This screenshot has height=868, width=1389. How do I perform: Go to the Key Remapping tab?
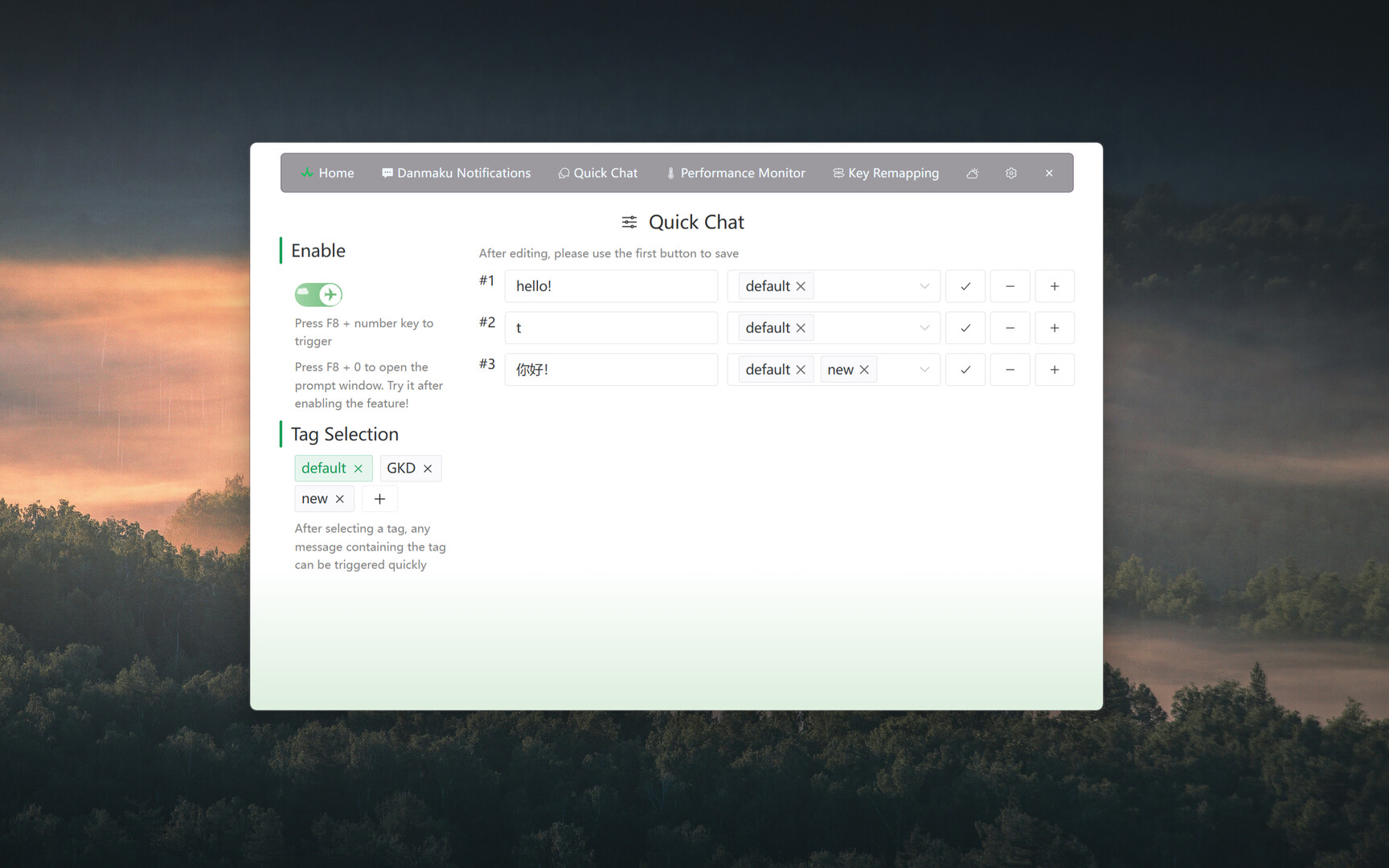885,173
